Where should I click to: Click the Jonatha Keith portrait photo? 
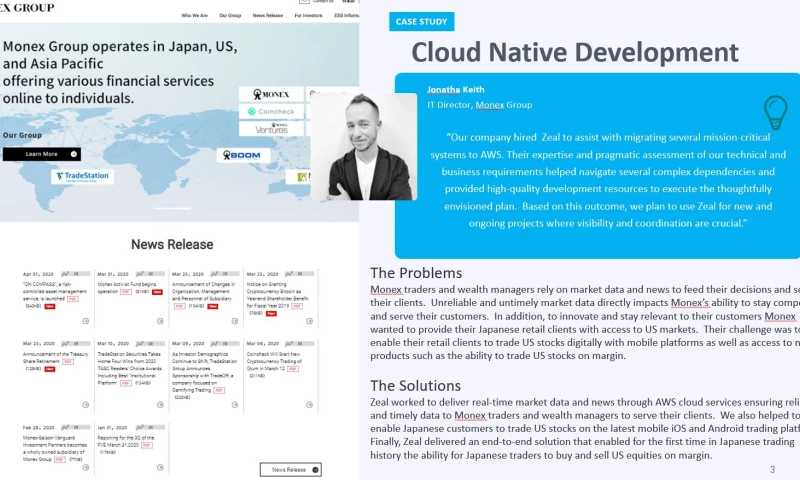tap(363, 146)
